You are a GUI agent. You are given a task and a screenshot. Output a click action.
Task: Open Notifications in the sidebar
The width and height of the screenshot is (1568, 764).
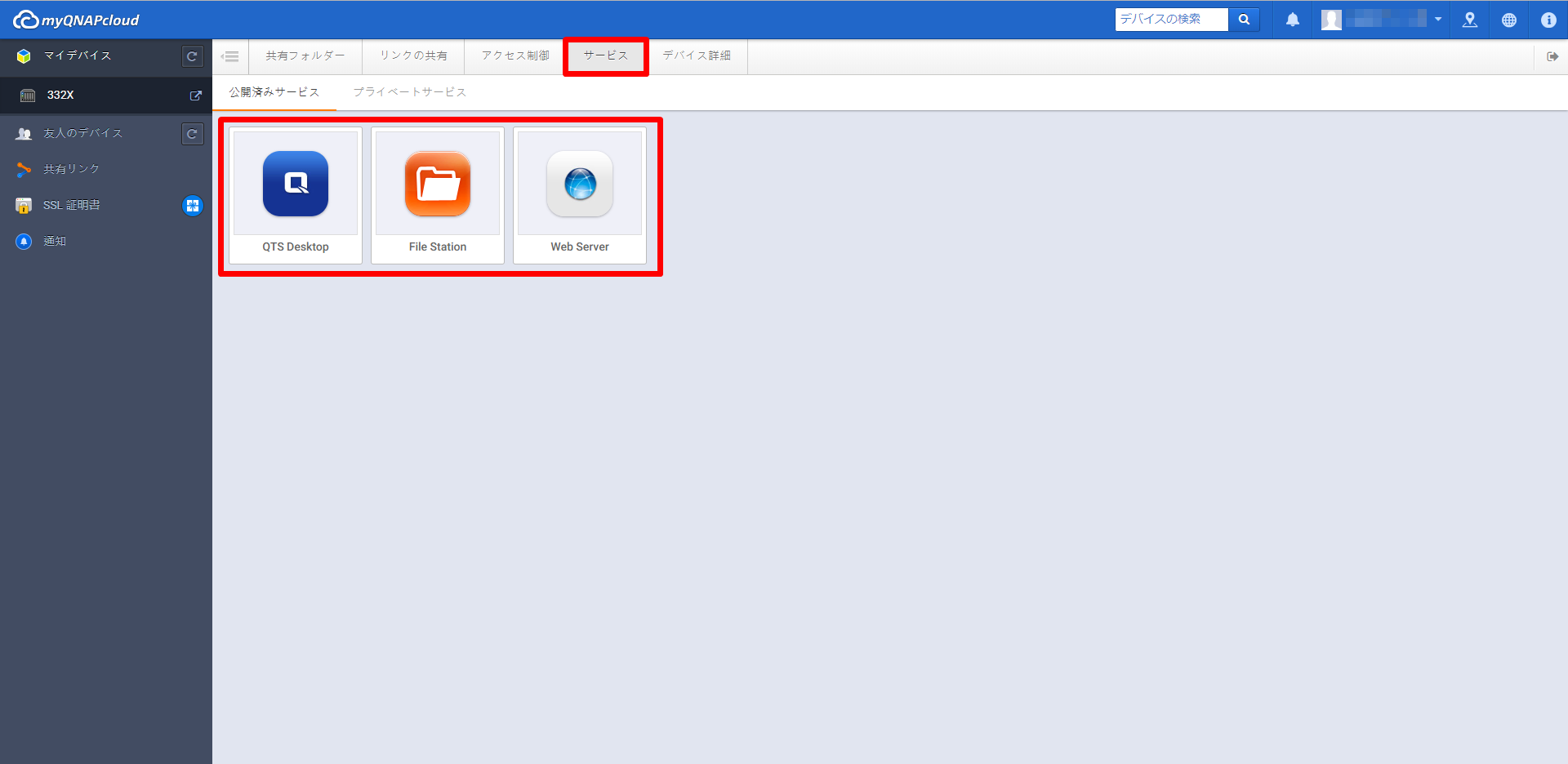pos(55,241)
